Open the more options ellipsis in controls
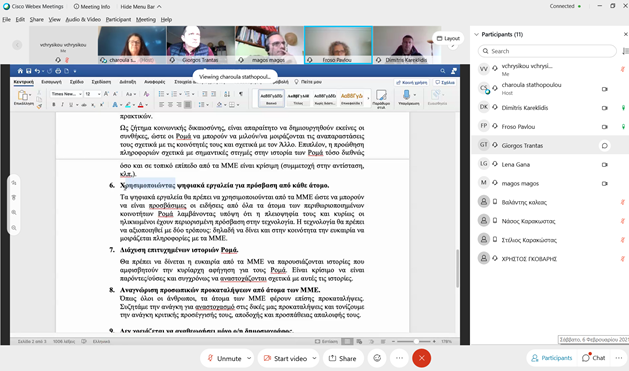Viewport: 629px width, 371px height. [399, 358]
